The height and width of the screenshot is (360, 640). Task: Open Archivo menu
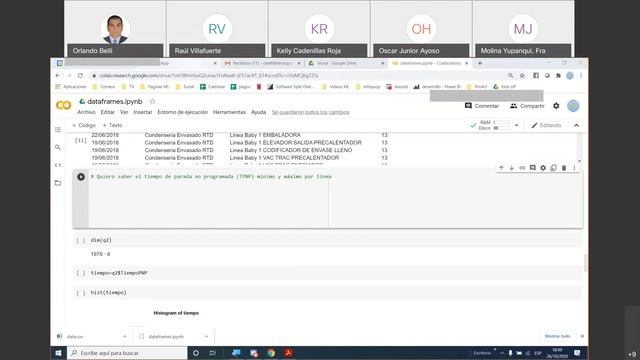tap(86, 112)
